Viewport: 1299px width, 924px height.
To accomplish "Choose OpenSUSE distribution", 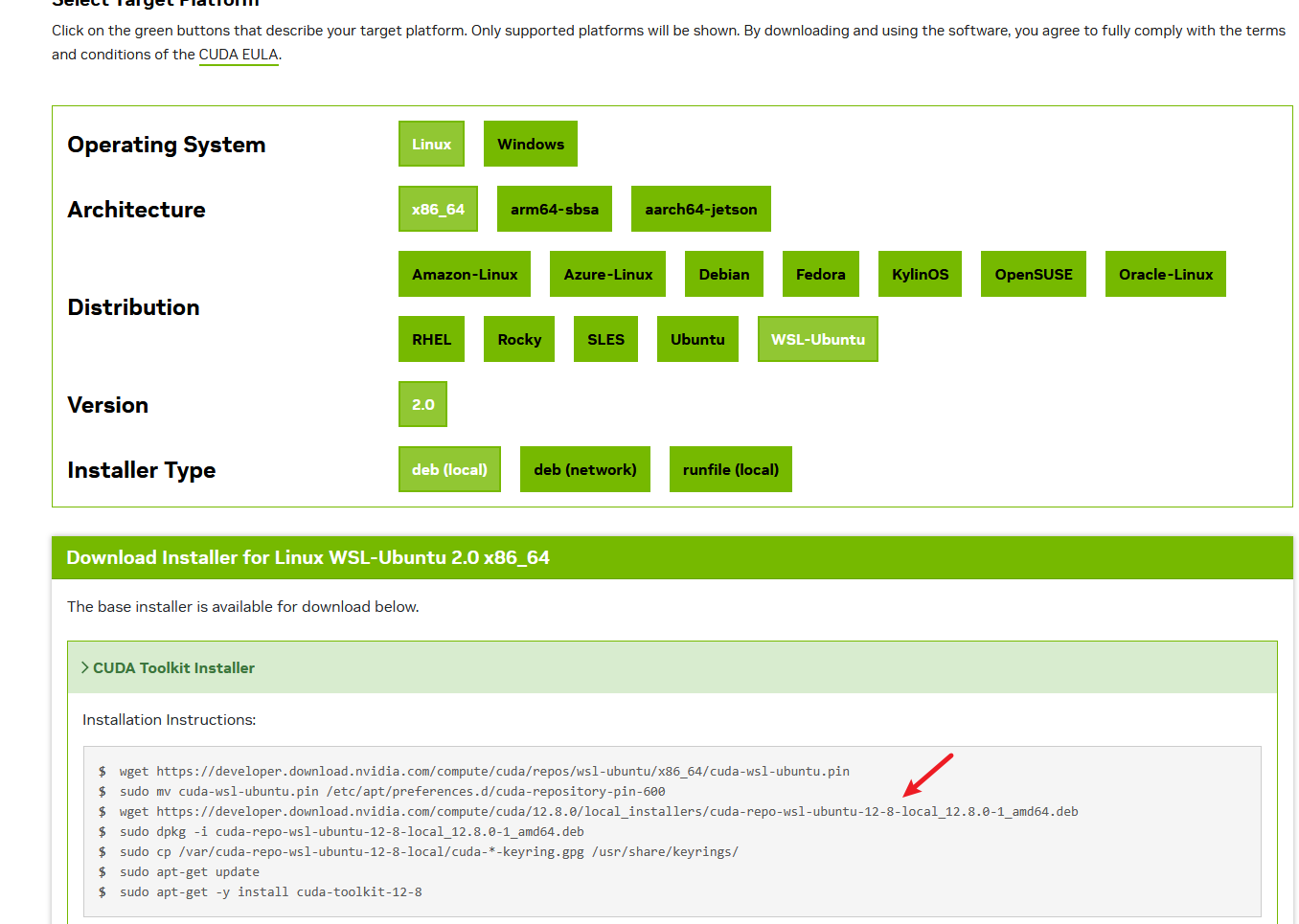I will click(1033, 274).
